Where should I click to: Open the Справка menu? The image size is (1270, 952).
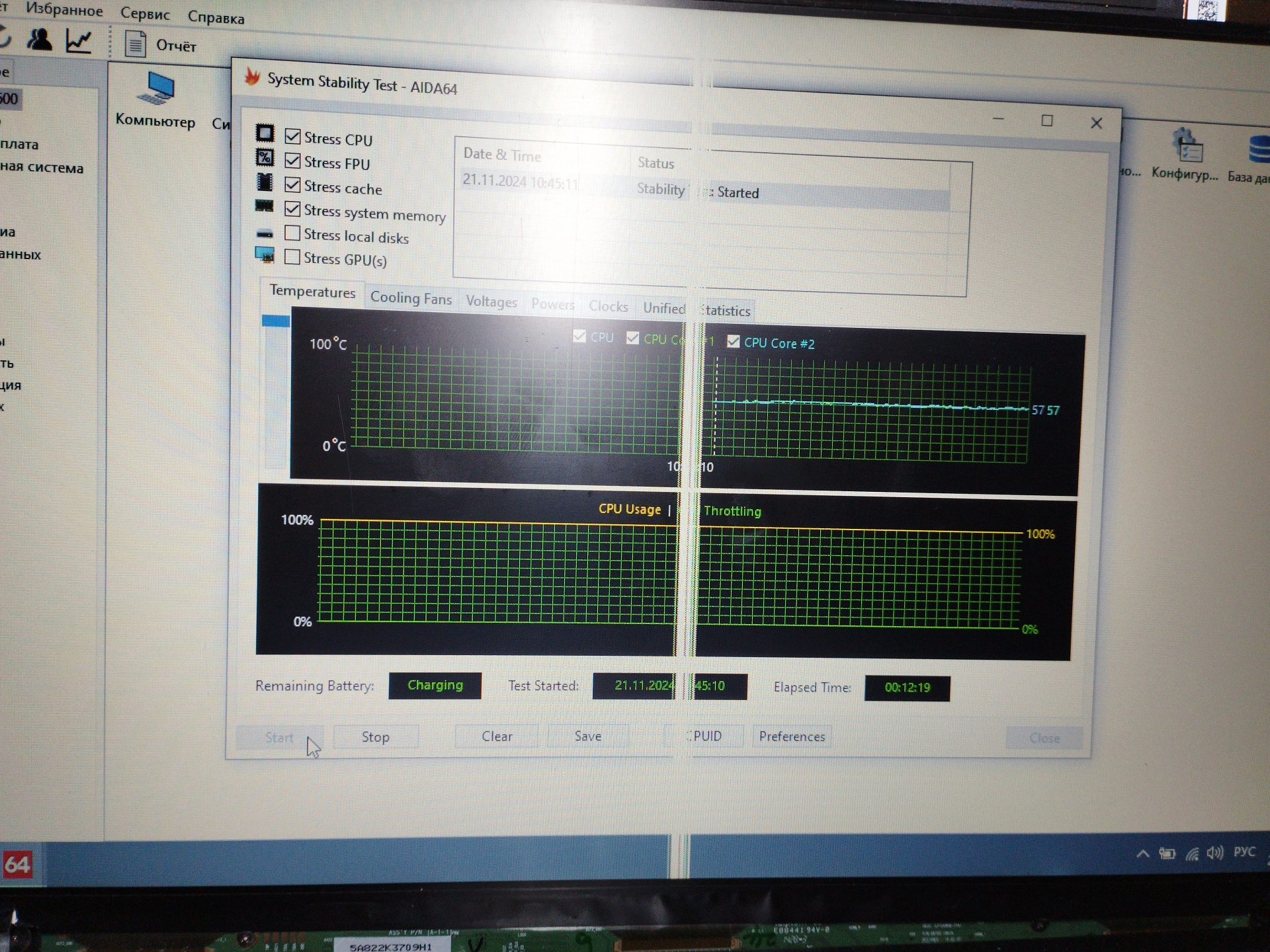[216, 17]
